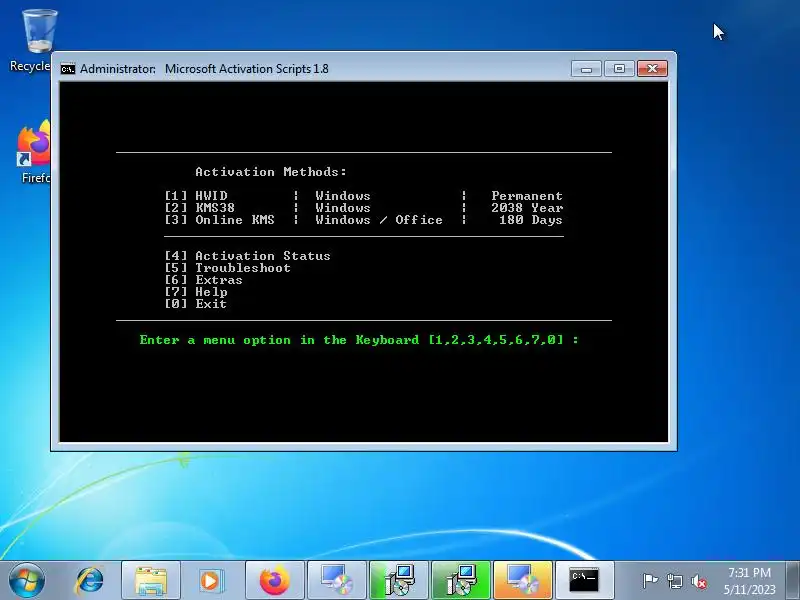800x600 pixels.
Task: Click the '[6] Extras' line
Action: coord(204,280)
